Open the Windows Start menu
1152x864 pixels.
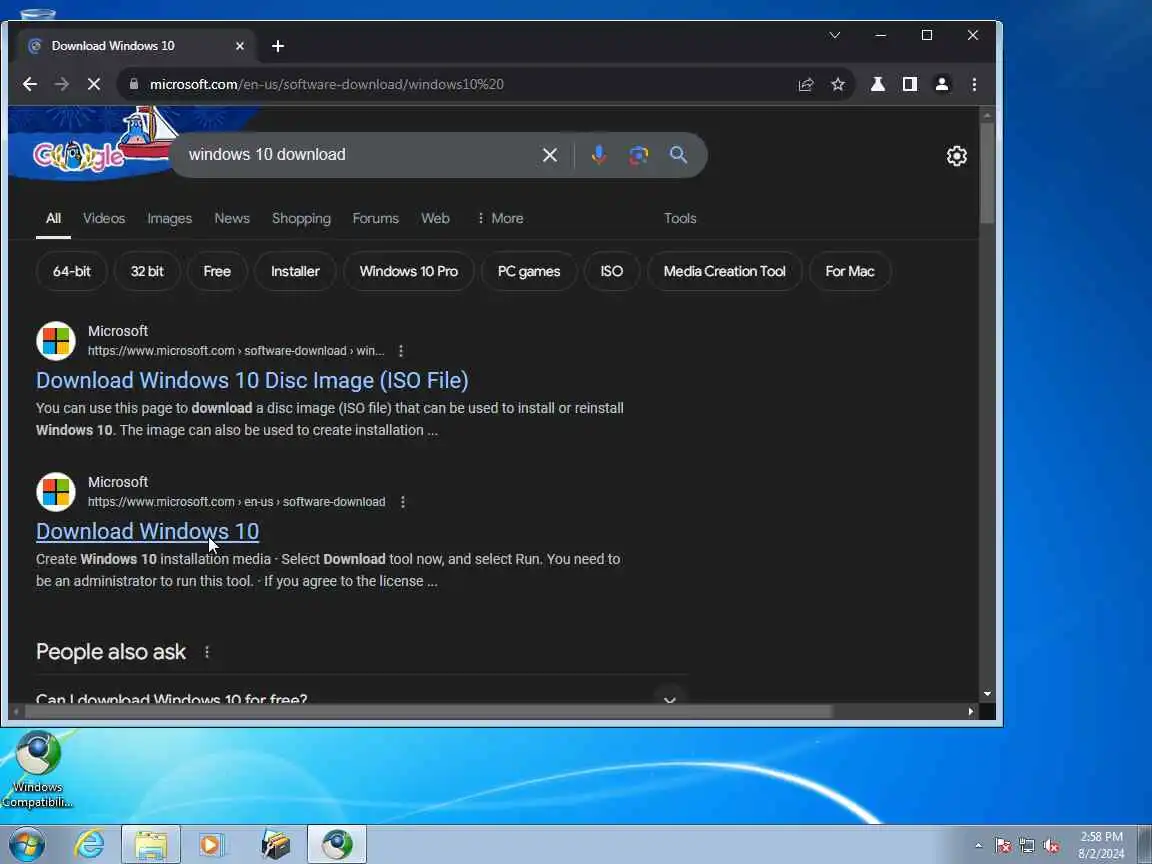tap(27, 844)
